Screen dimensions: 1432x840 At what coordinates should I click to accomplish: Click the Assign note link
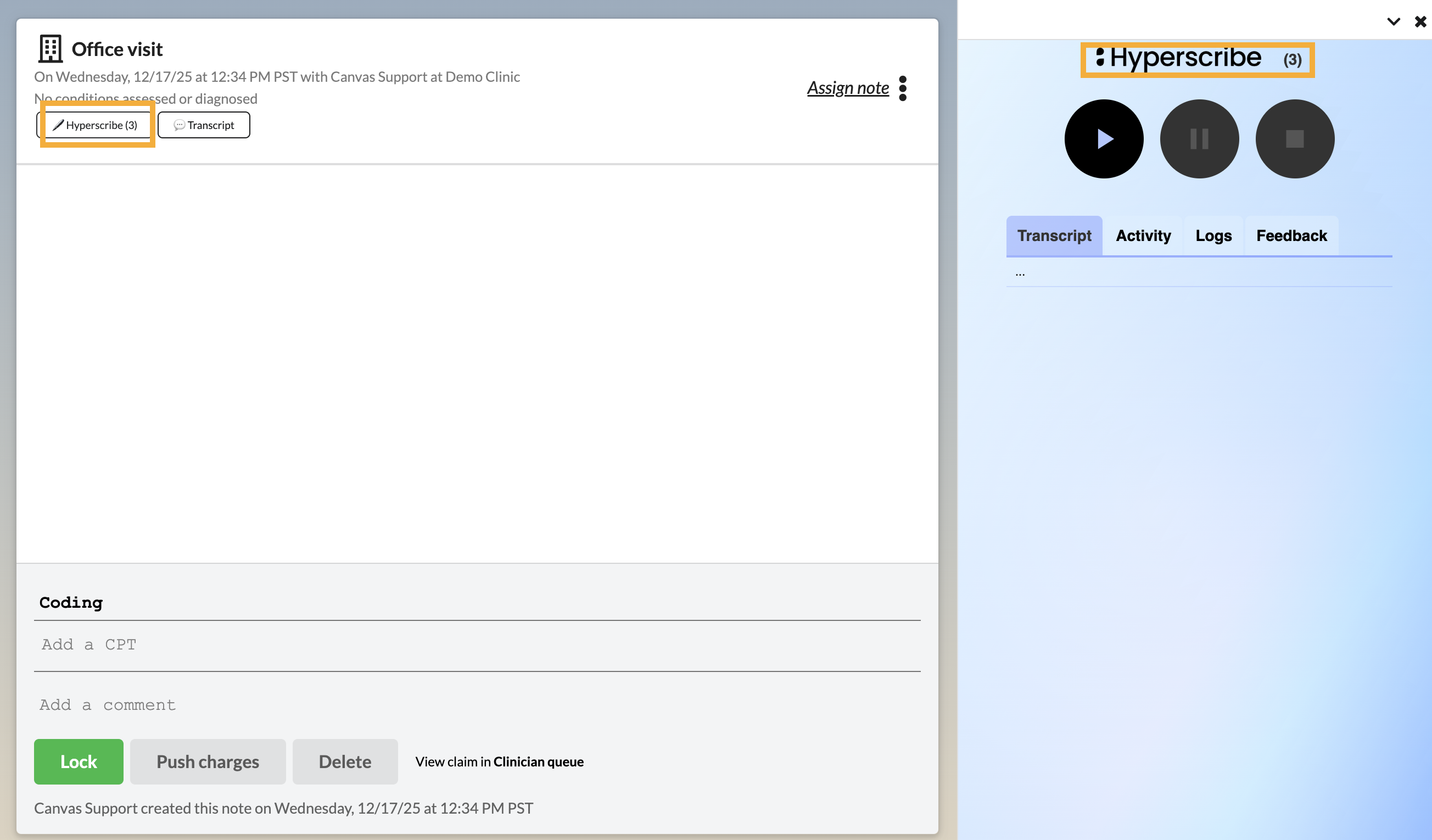(x=847, y=88)
